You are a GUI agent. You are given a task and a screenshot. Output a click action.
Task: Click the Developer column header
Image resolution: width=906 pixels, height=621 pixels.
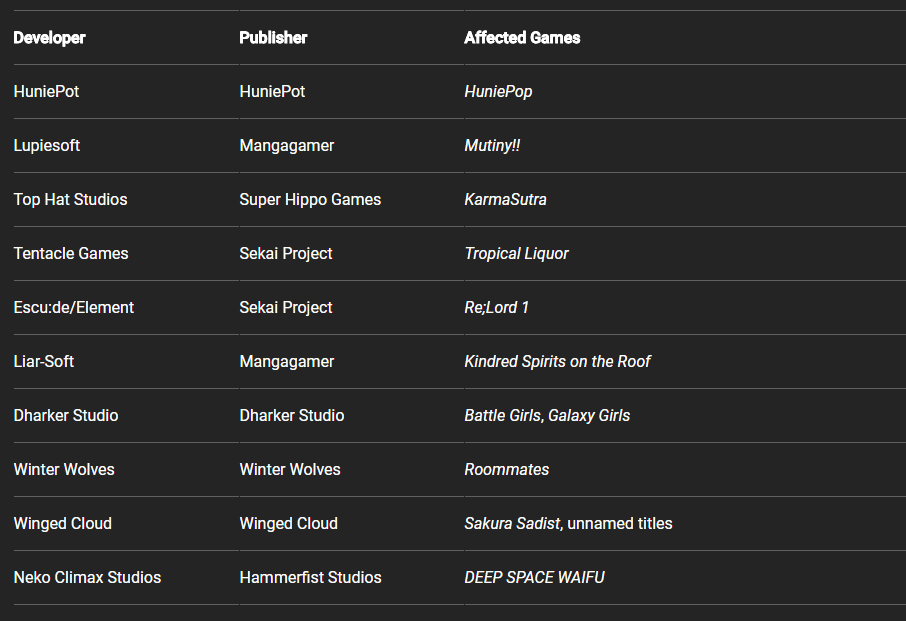coord(49,38)
